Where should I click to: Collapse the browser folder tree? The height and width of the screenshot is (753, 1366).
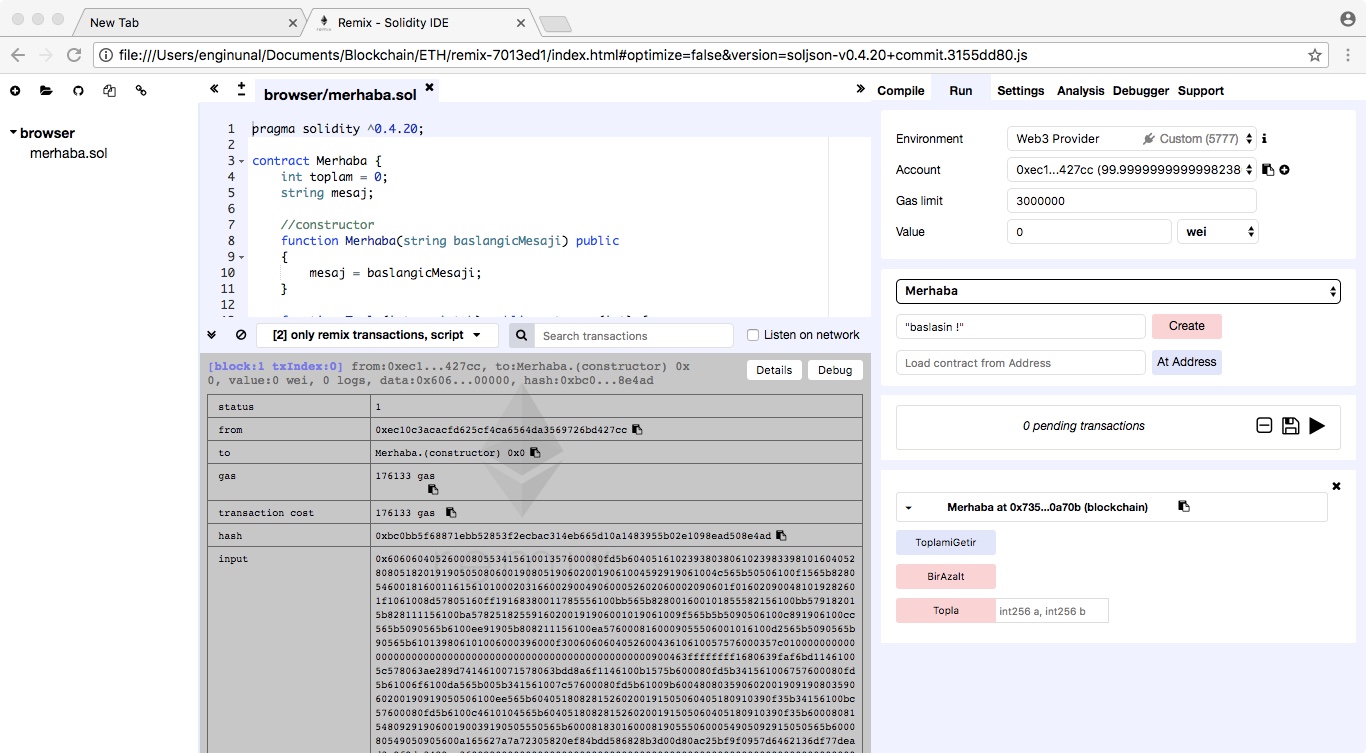coord(14,132)
